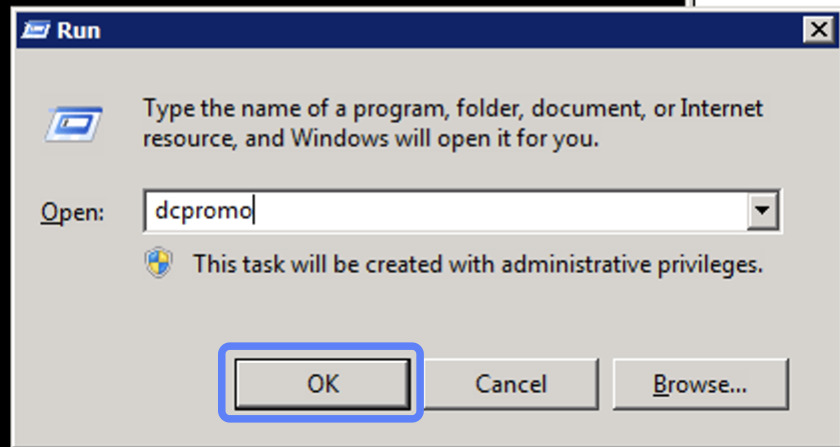This screenshot has height=447, width=840.
Task: Expand the Open combo box dropdown arrow
Action: (764, 212)
